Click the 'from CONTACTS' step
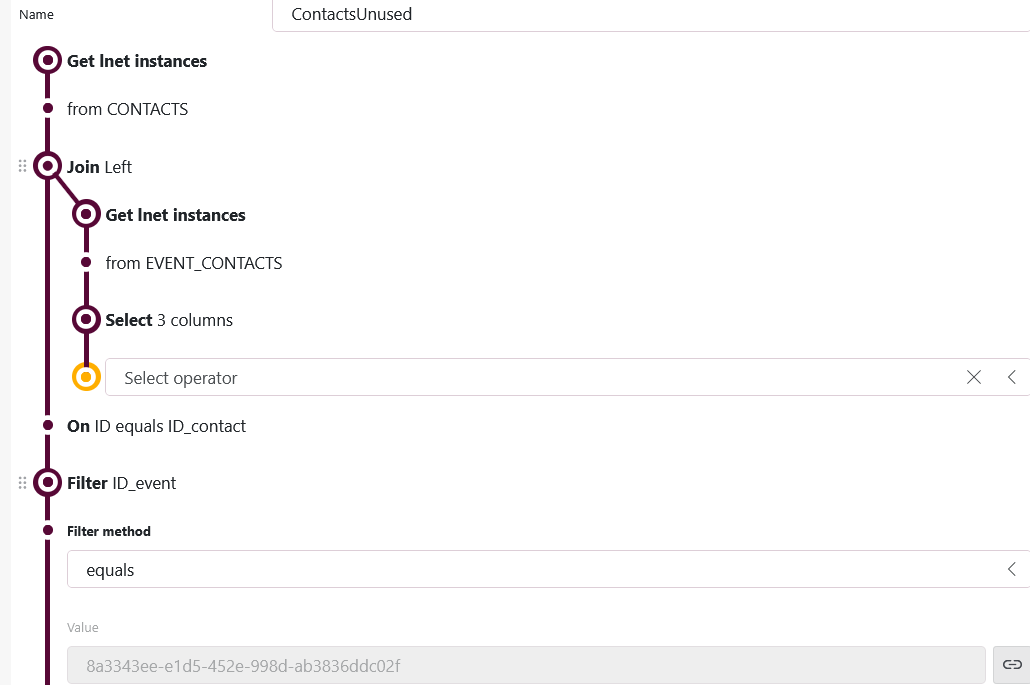Viewport: 1030px width, 685px height. (127, 109)
